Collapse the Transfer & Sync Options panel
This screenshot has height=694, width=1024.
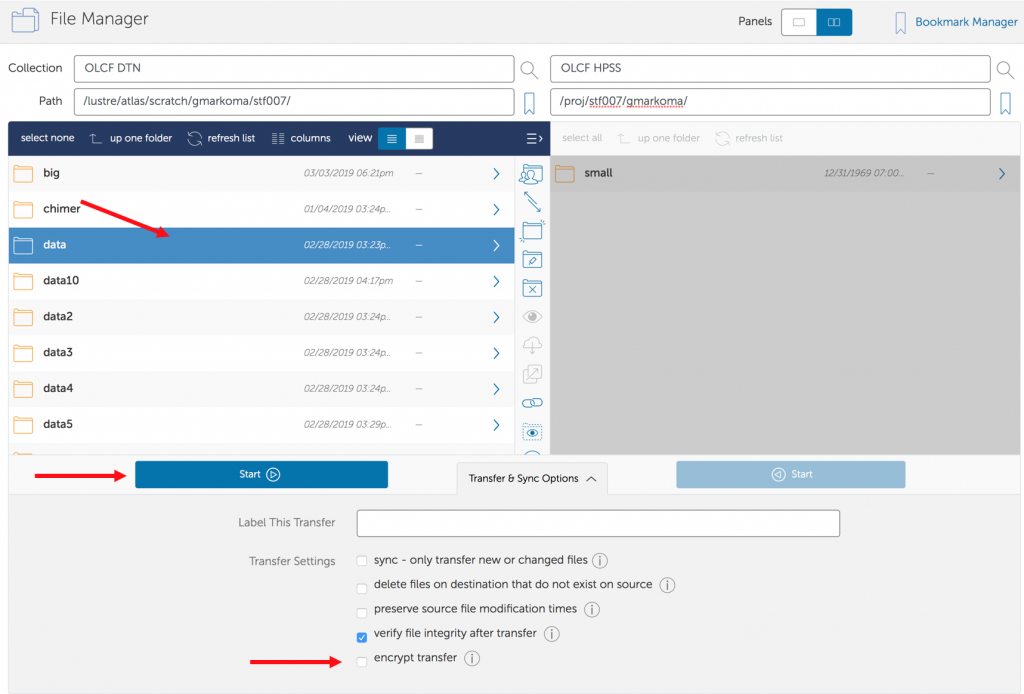[x=532, y=479]
